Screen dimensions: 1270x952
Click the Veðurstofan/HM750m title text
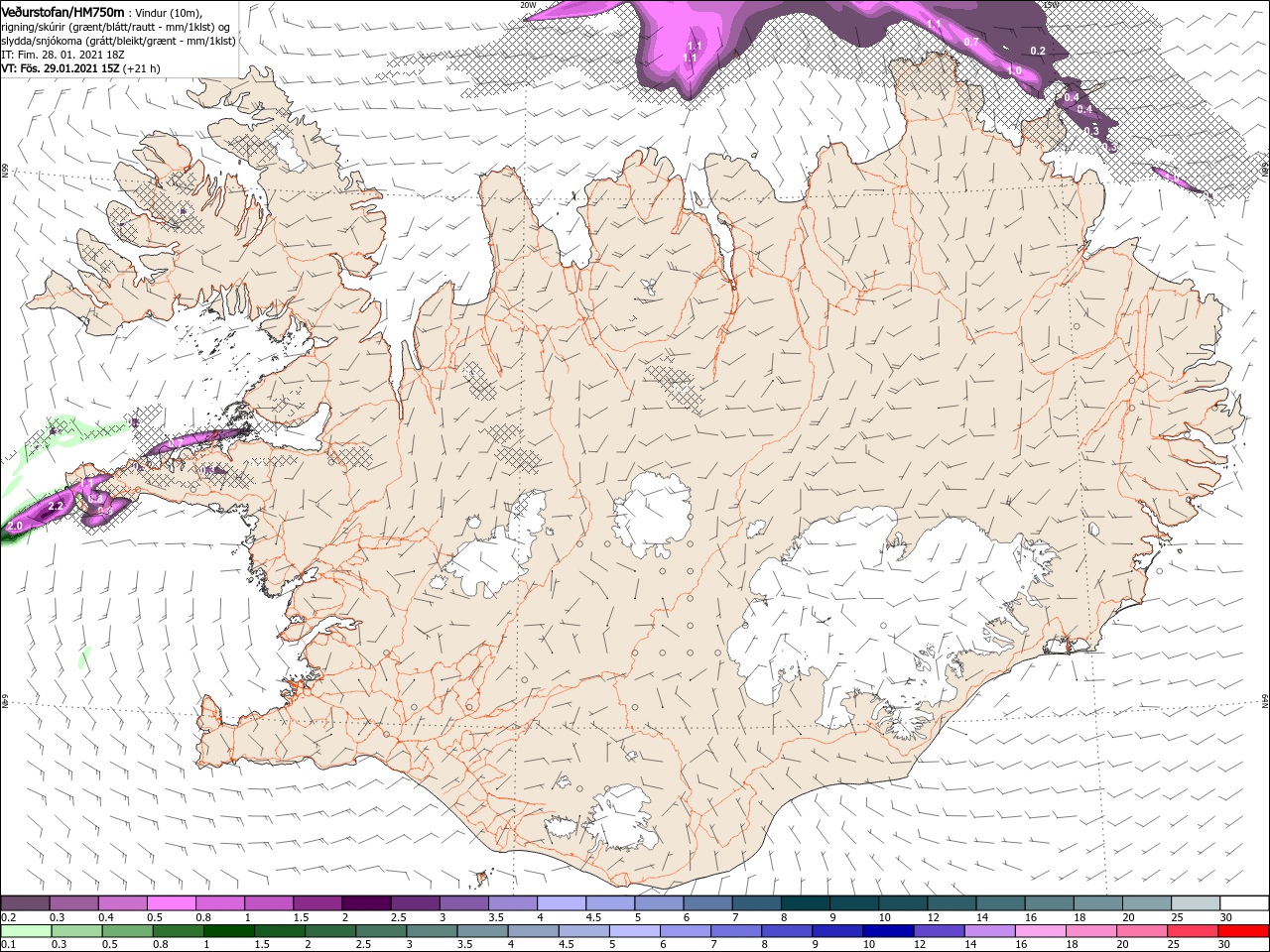(x=63, y=11)
